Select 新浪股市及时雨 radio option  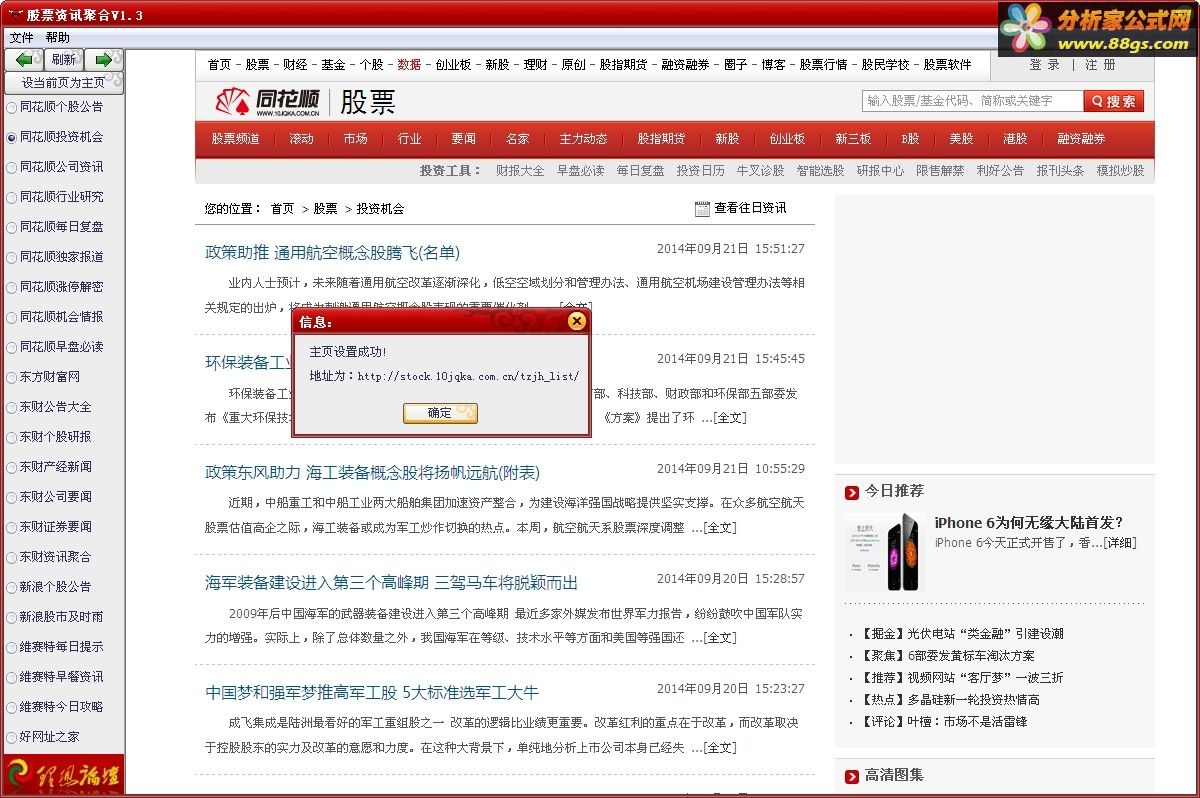tap(55, 617)
